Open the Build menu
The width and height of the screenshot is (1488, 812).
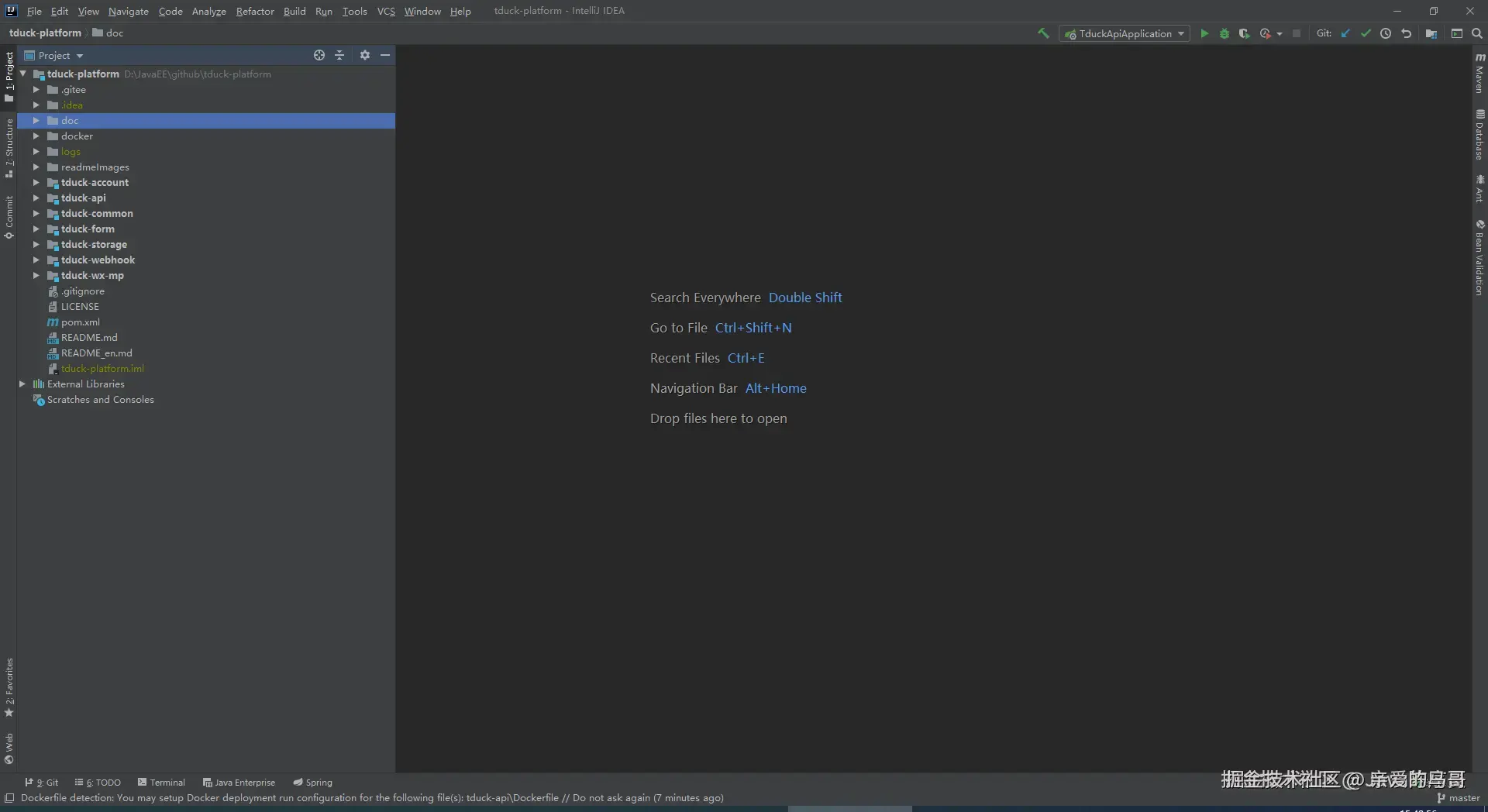coord(294,11)
